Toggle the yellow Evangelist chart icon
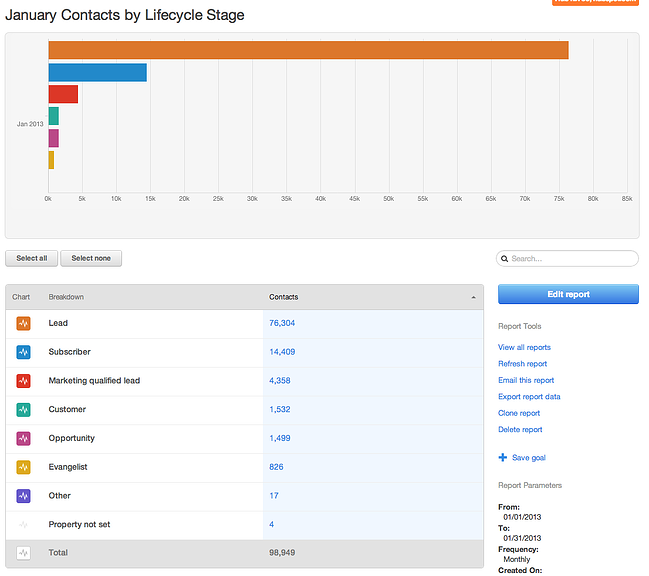The image size is (649, 576). coord(24,467)
